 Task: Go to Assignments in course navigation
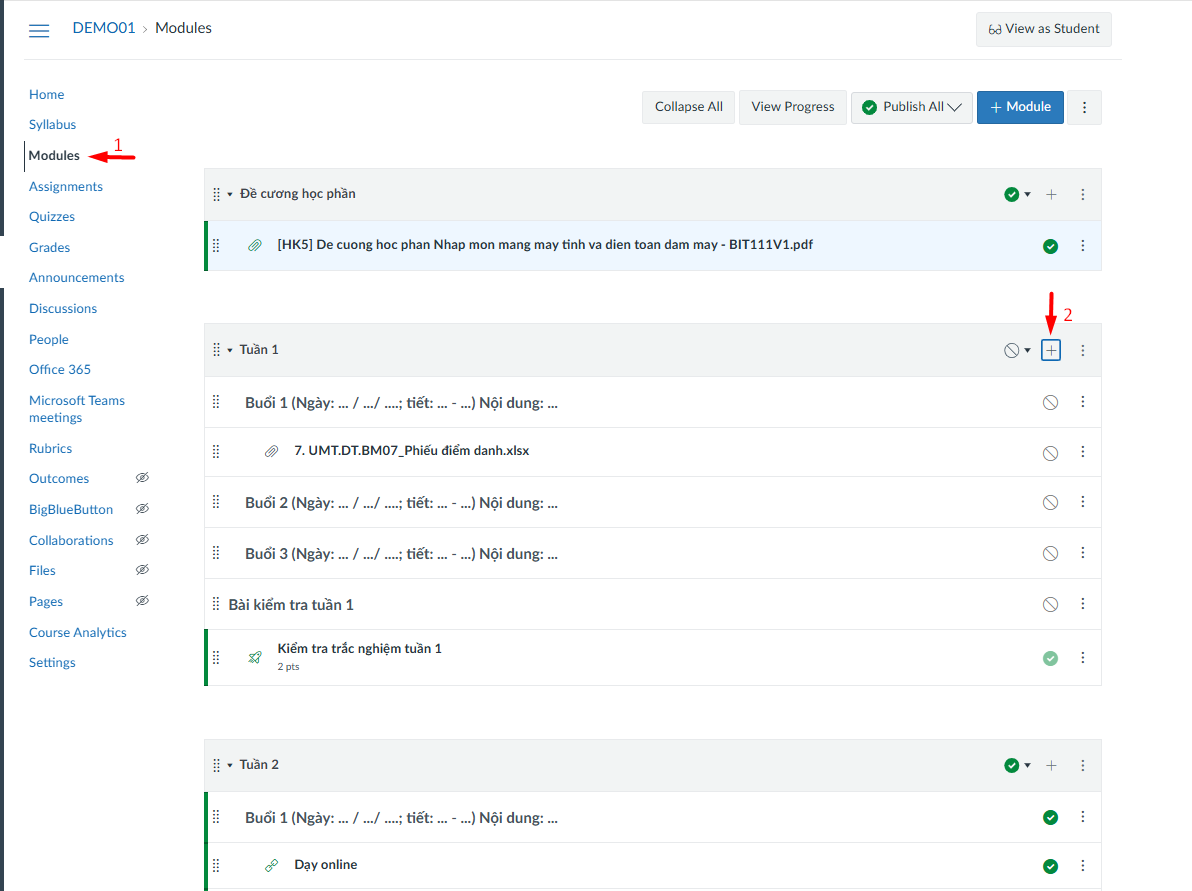66,187
